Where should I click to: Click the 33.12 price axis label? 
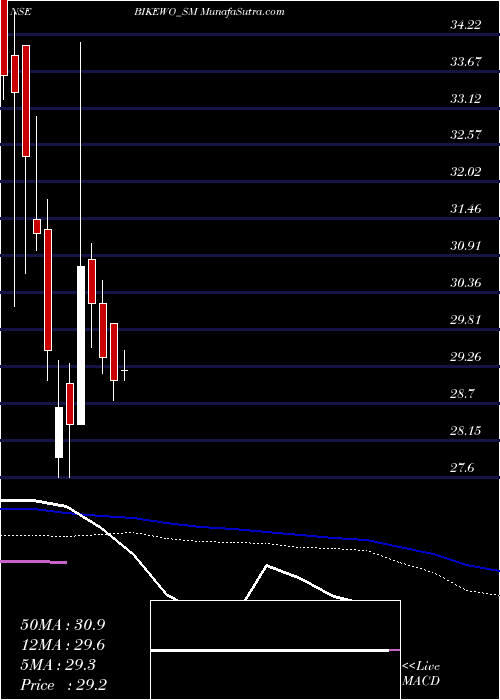click(x=465, y=99)
